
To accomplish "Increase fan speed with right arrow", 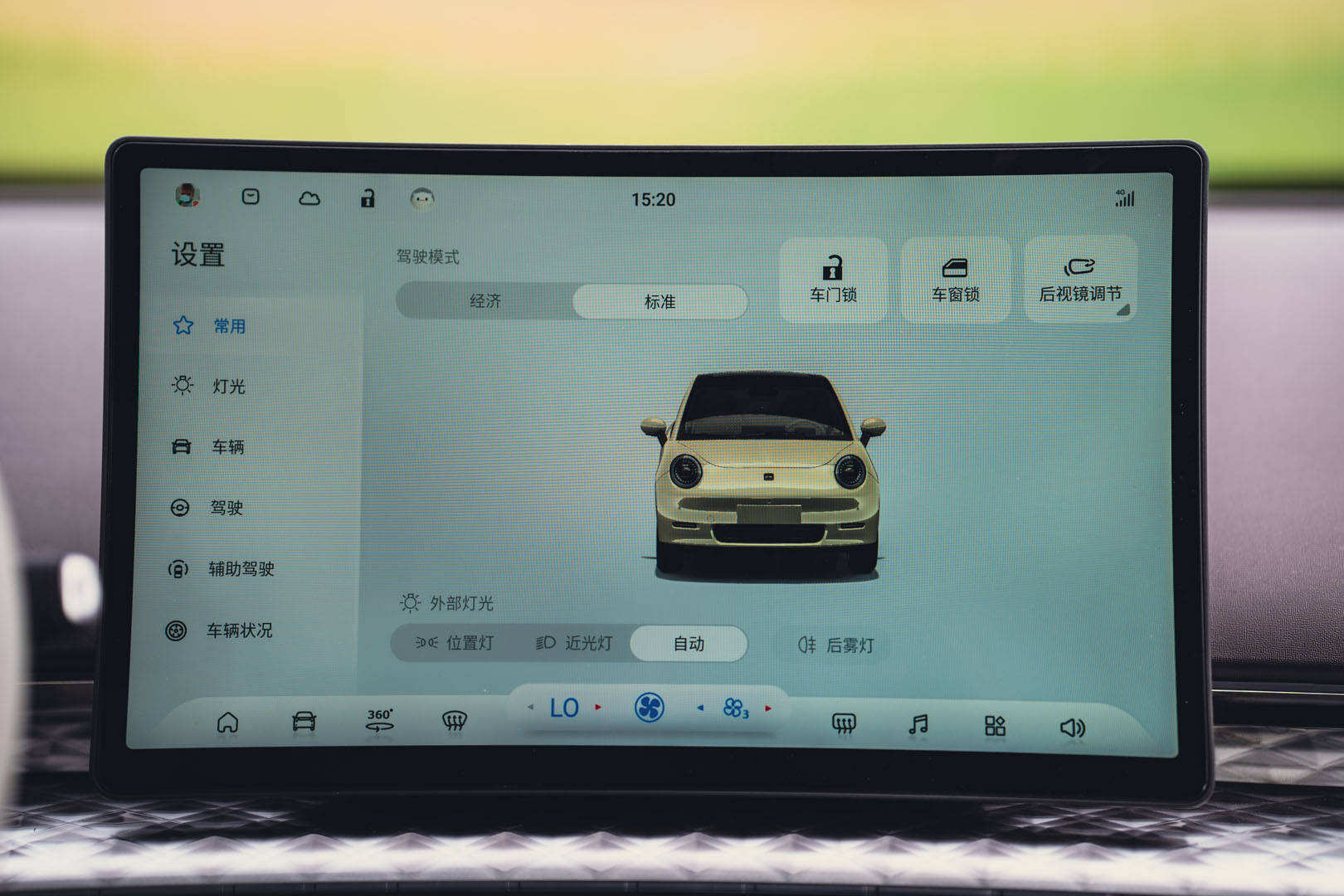I will 768,709.
